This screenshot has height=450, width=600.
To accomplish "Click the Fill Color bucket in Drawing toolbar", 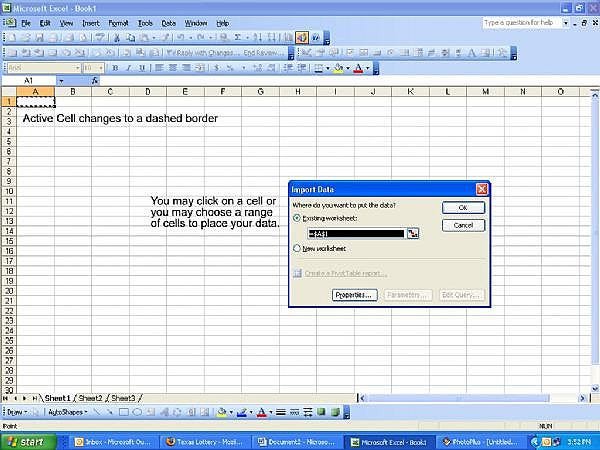I will click(x=222, y=412).
